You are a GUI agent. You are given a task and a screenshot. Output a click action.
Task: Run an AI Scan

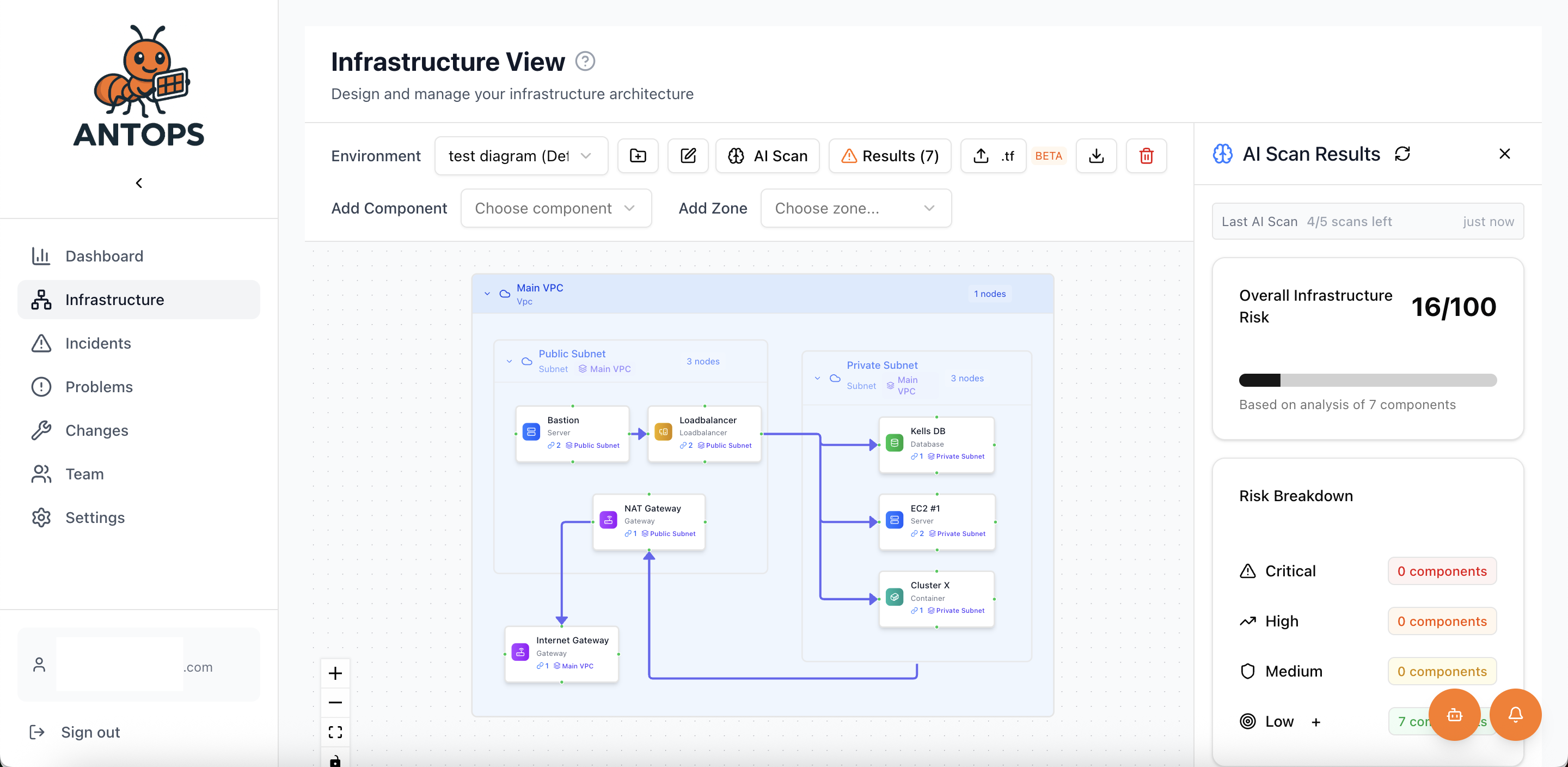coord(768,156)
